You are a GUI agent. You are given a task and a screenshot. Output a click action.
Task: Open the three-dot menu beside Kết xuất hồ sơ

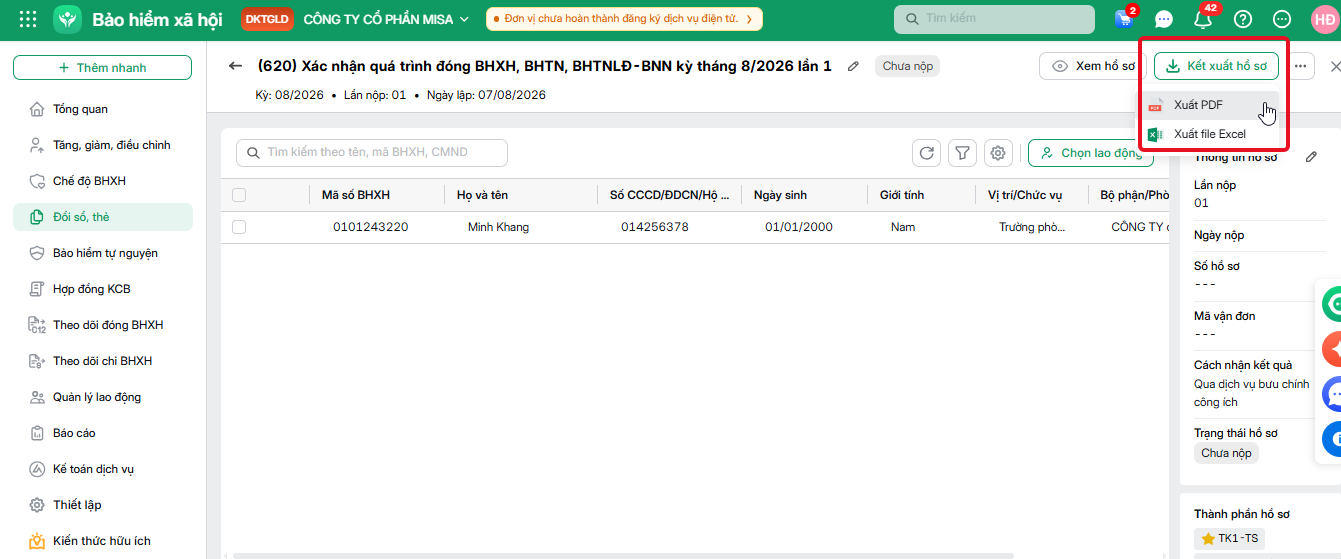[1300, 66]
